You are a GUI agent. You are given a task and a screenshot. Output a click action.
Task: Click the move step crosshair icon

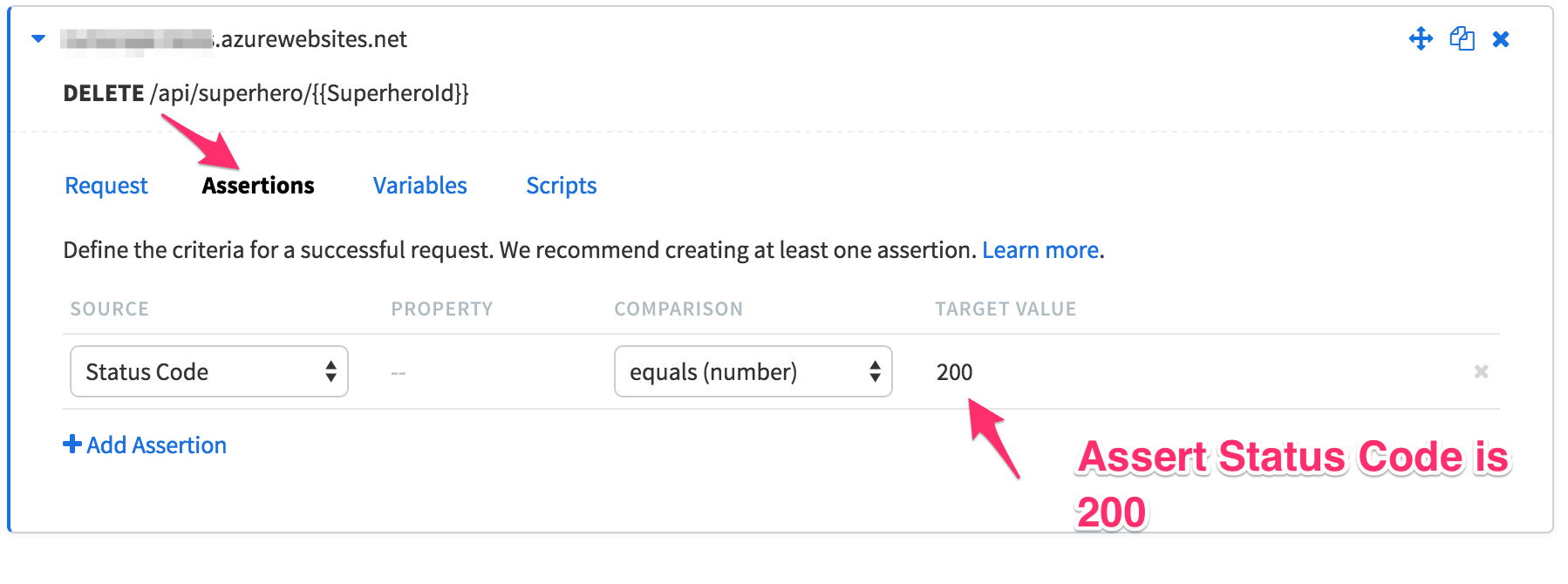(x=1421, y=38)
